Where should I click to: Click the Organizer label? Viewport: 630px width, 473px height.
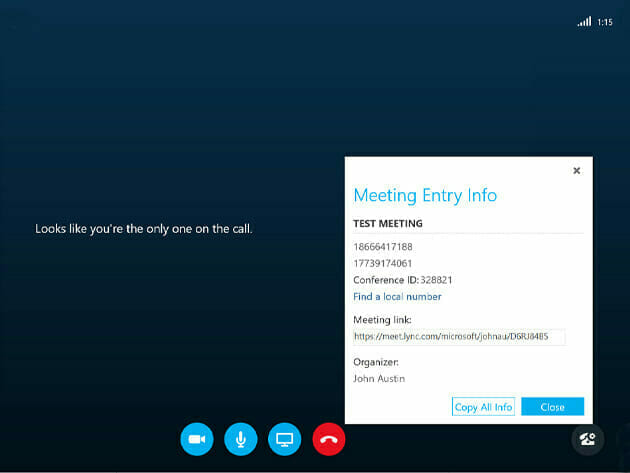[376, 362]
